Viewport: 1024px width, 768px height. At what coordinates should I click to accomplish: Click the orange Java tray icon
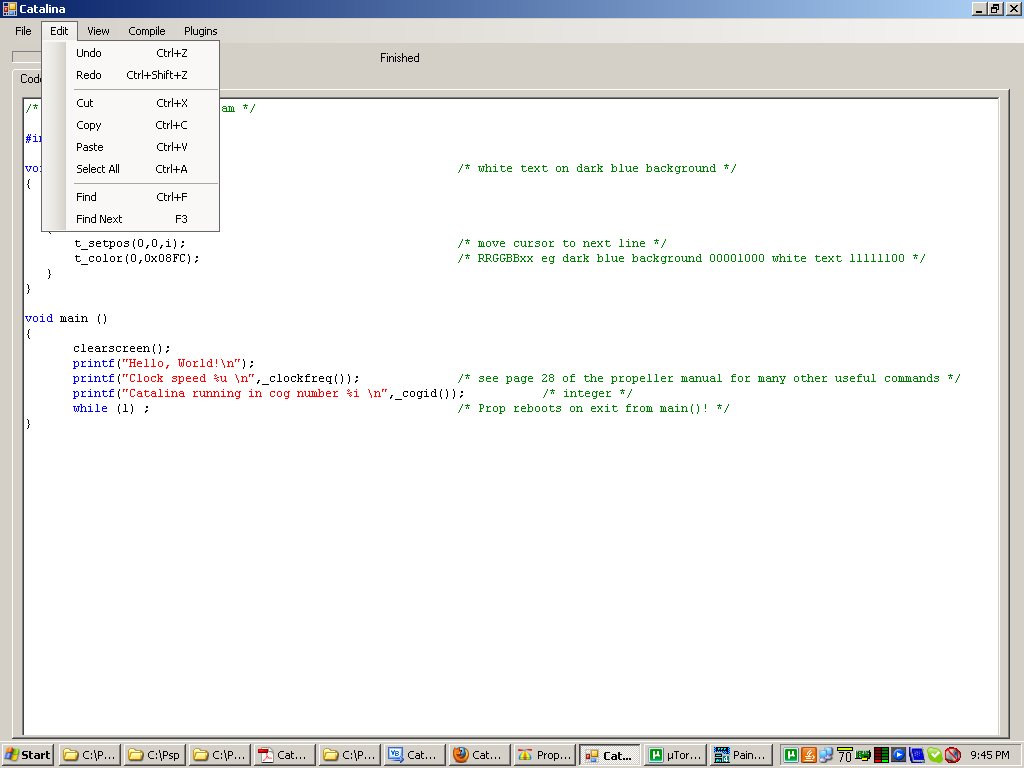tap(808, 755)
